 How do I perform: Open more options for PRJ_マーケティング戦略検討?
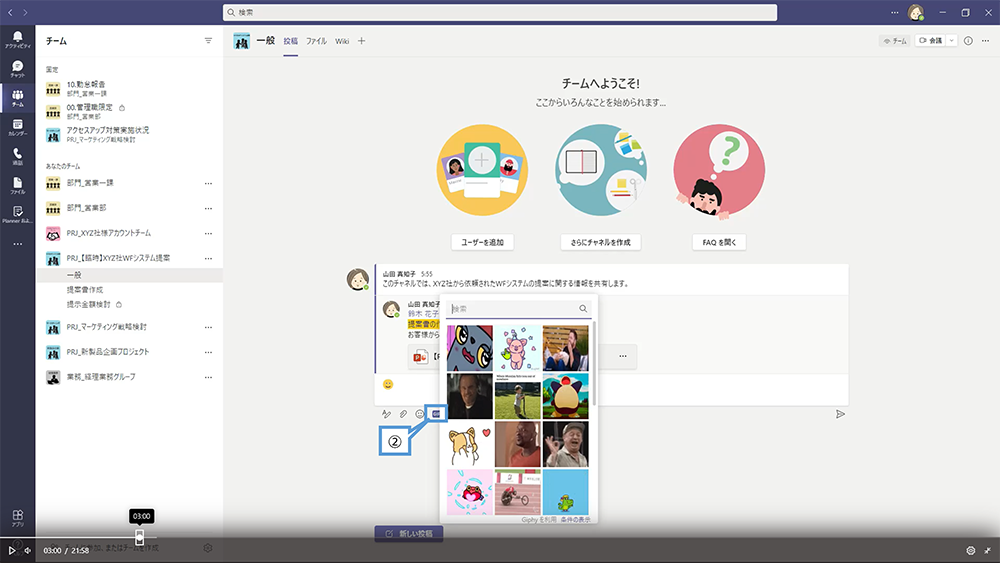(x=208, y=327)
